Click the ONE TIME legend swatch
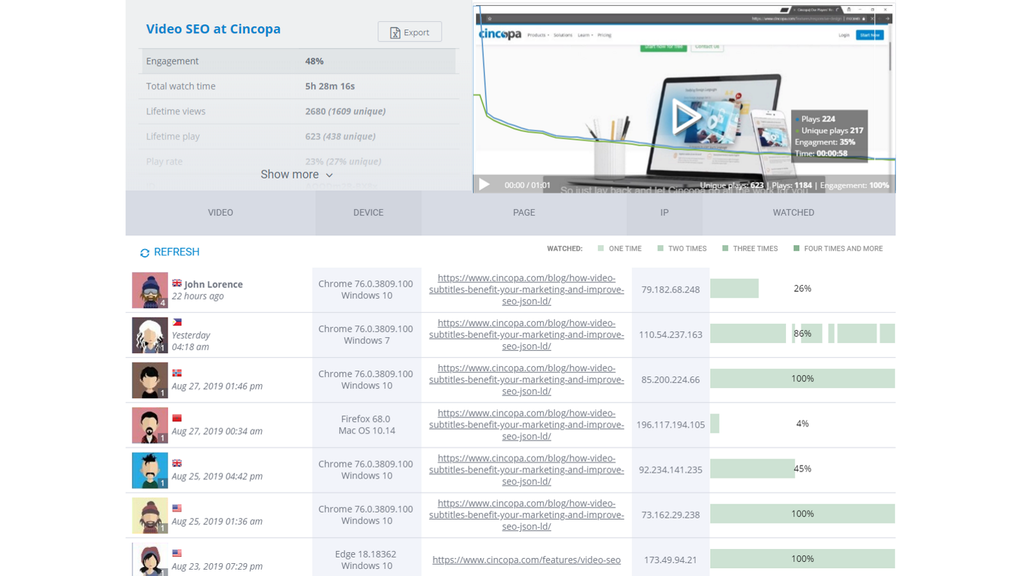The height and width of the screenshot is (576, 1024). pyautogui.click(x=601, y=248)
